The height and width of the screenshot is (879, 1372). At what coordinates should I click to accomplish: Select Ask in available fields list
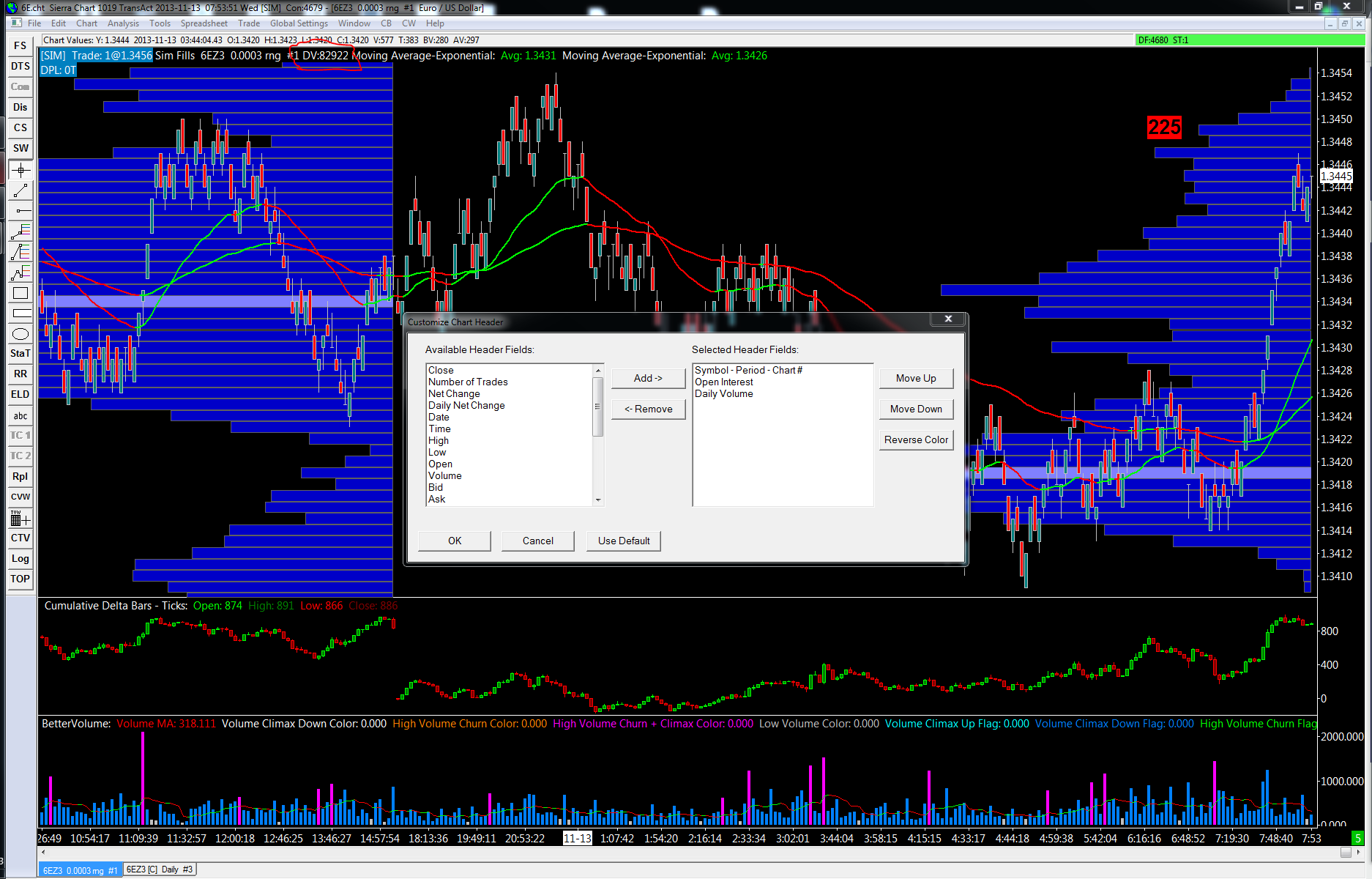pos(510,499)
